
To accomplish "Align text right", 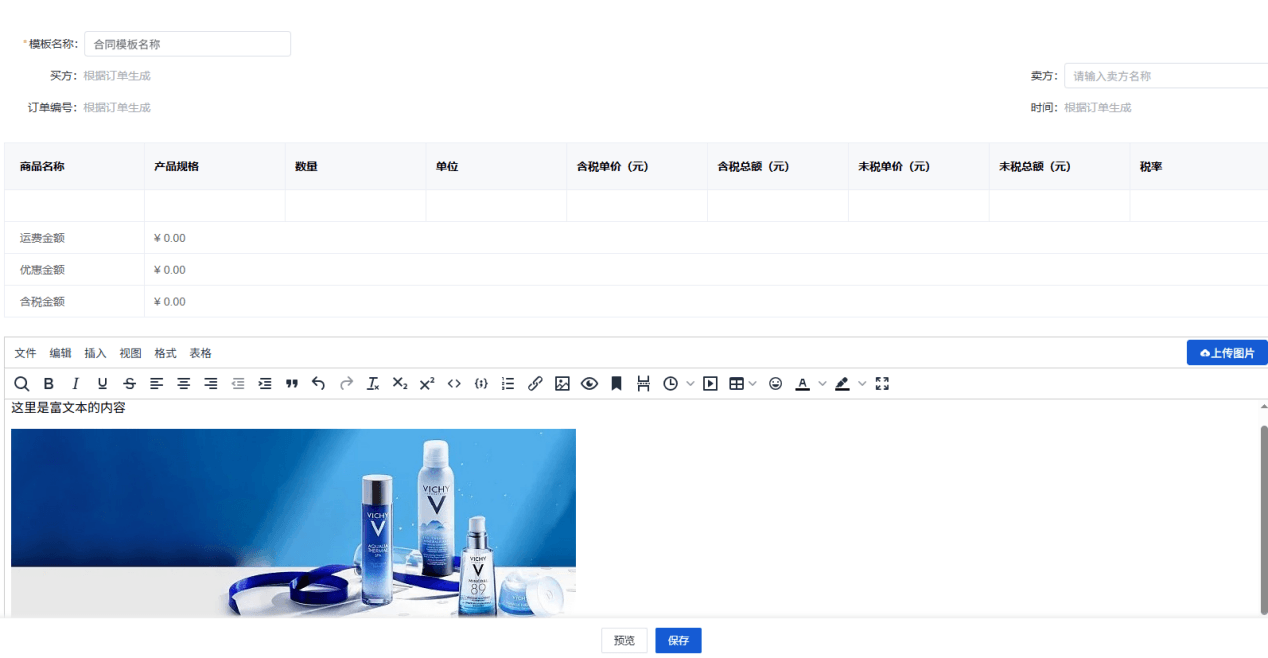I will 211,383.
